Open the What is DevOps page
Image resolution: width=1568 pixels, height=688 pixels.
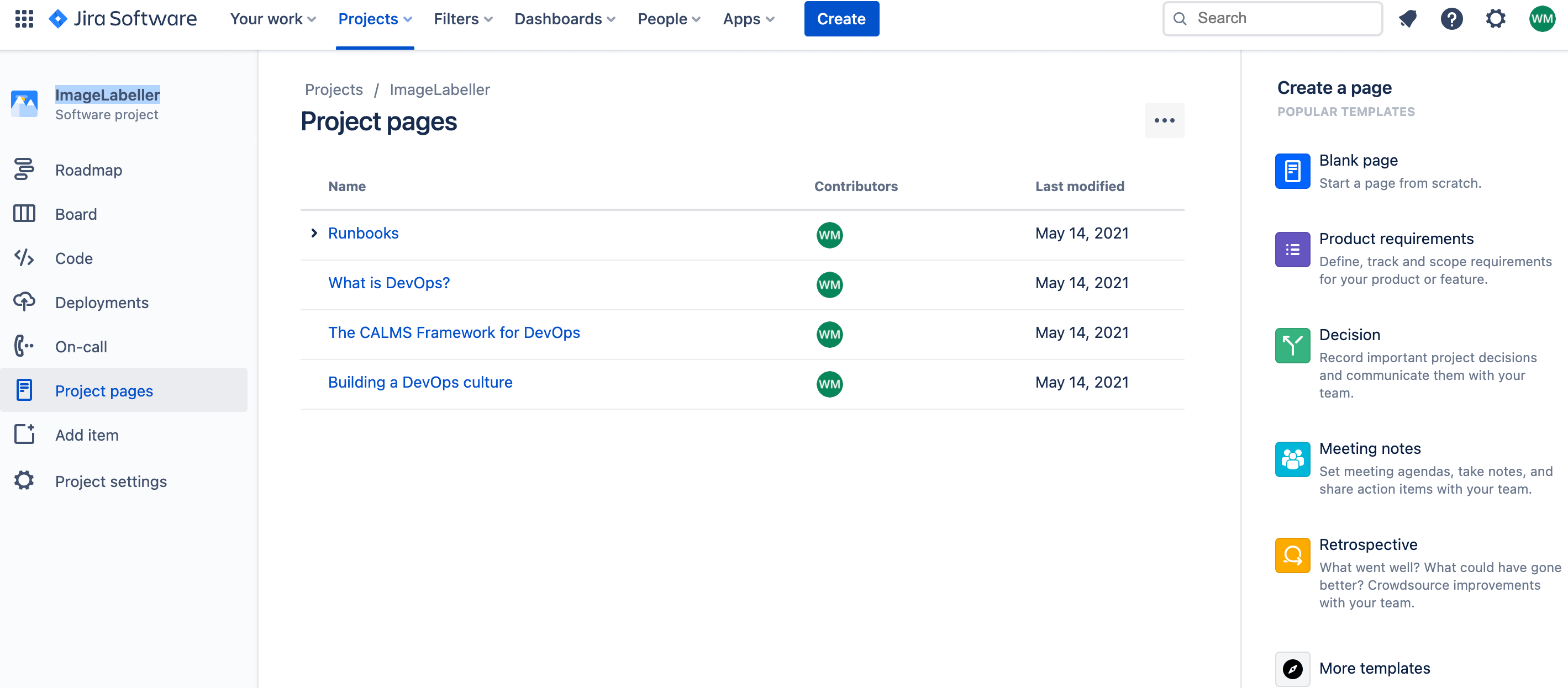pos(388,283)
